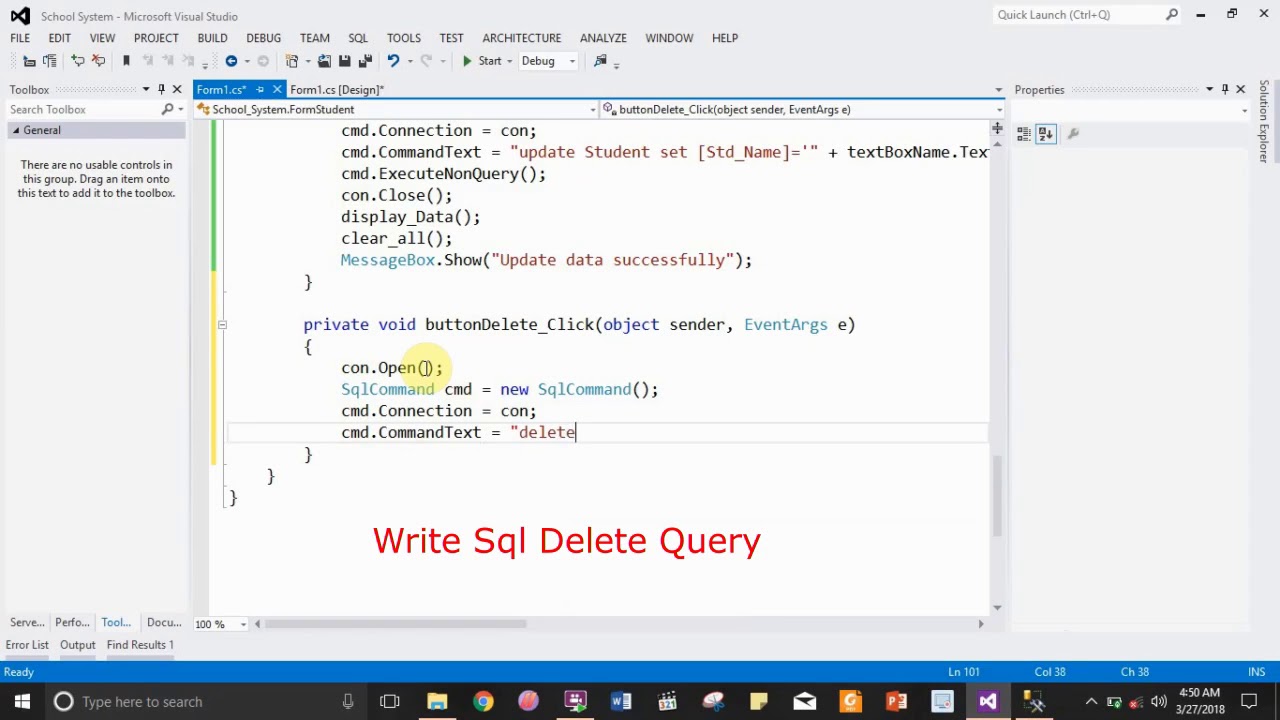The height and width of the screenshot is (720, 1280).
Task: Click the Uncomment selected lines icon
Action: [98, 61]
